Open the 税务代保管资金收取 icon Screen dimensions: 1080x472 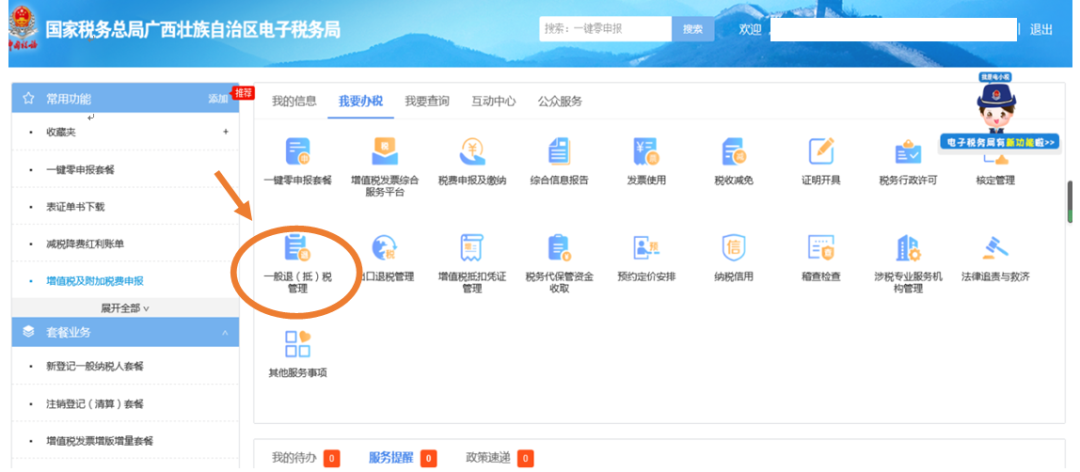(x=559, y=248)
